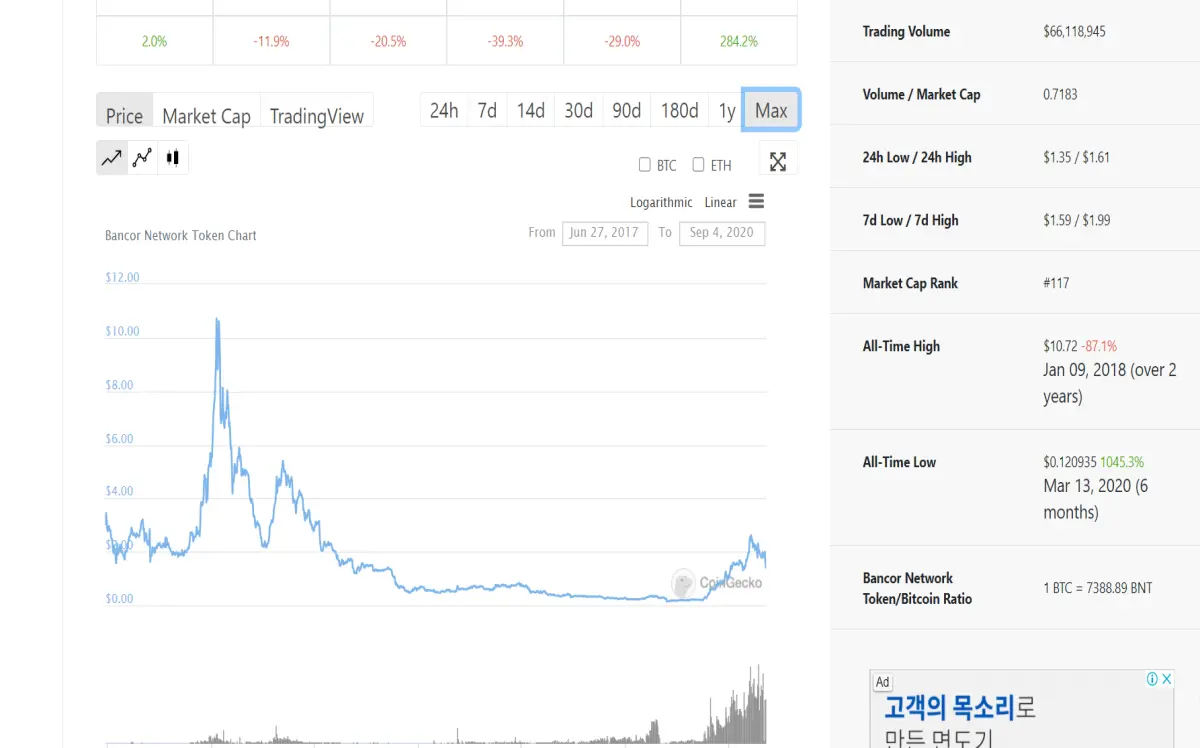
Task: Click the Jan 09, 2018 all-time high date
Action: point(1110,383)
